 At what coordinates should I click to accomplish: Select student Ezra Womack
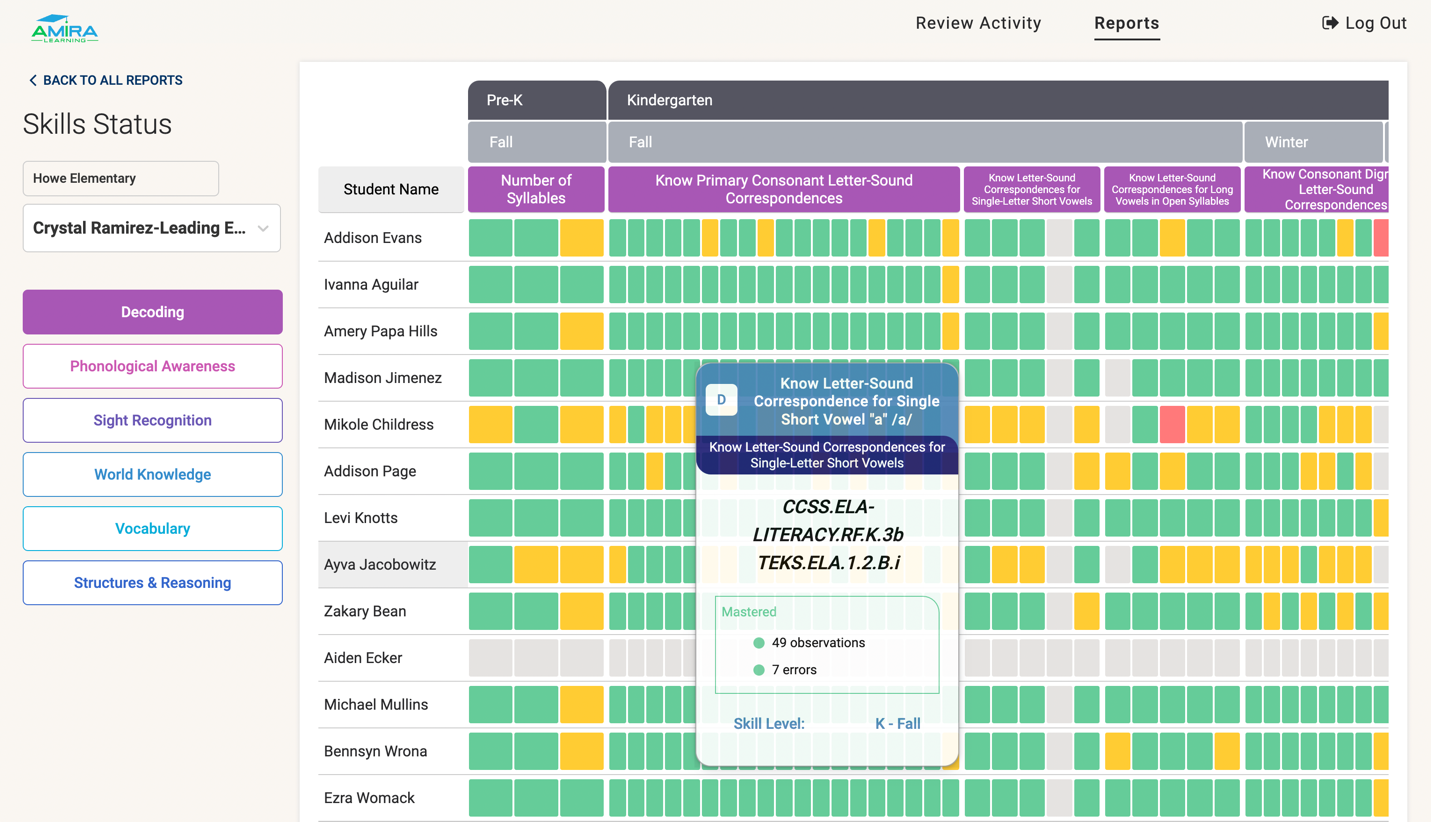click(369, 798)
